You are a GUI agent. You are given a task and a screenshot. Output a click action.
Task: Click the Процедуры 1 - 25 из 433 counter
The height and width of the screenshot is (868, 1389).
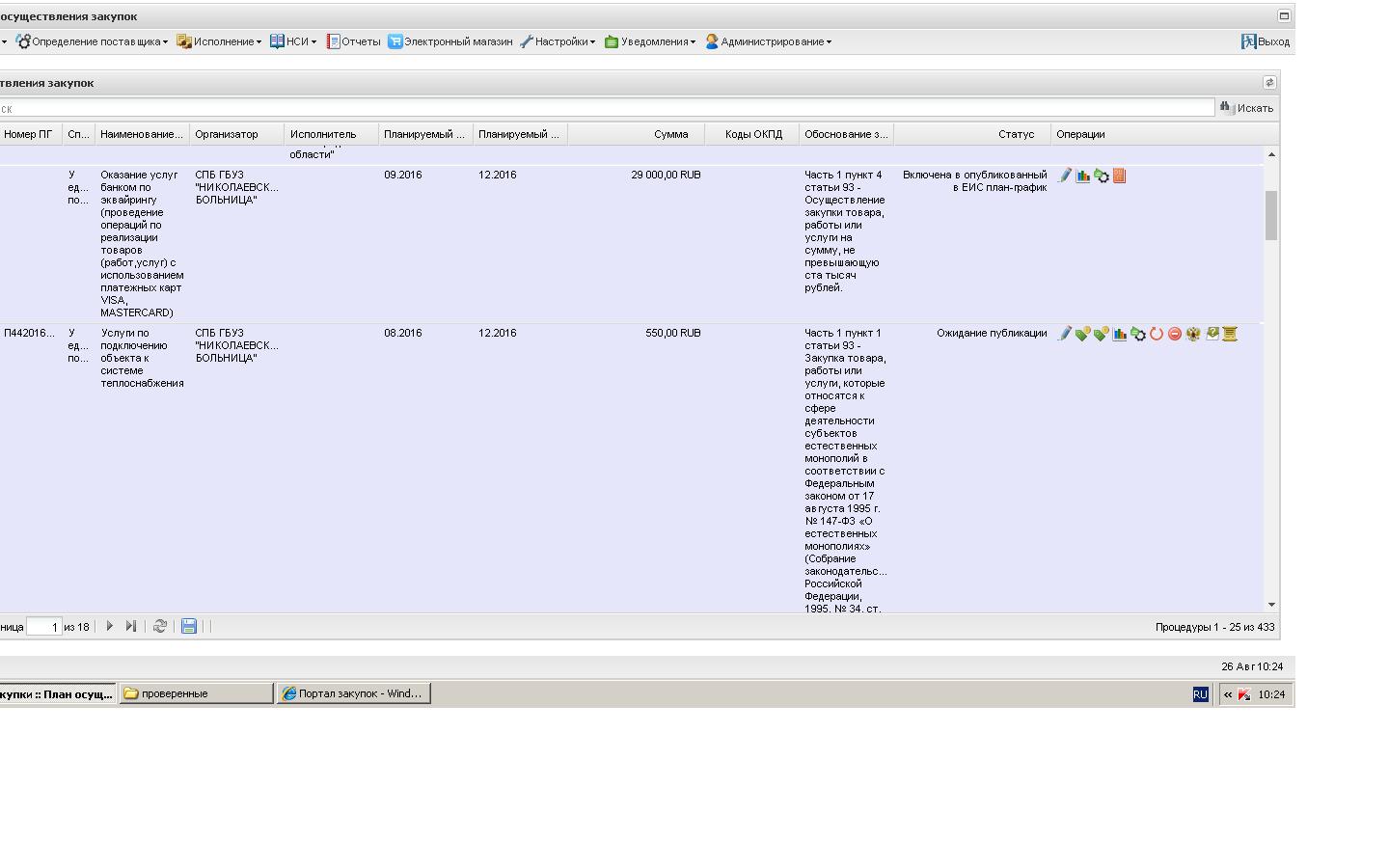point(1214,627)
